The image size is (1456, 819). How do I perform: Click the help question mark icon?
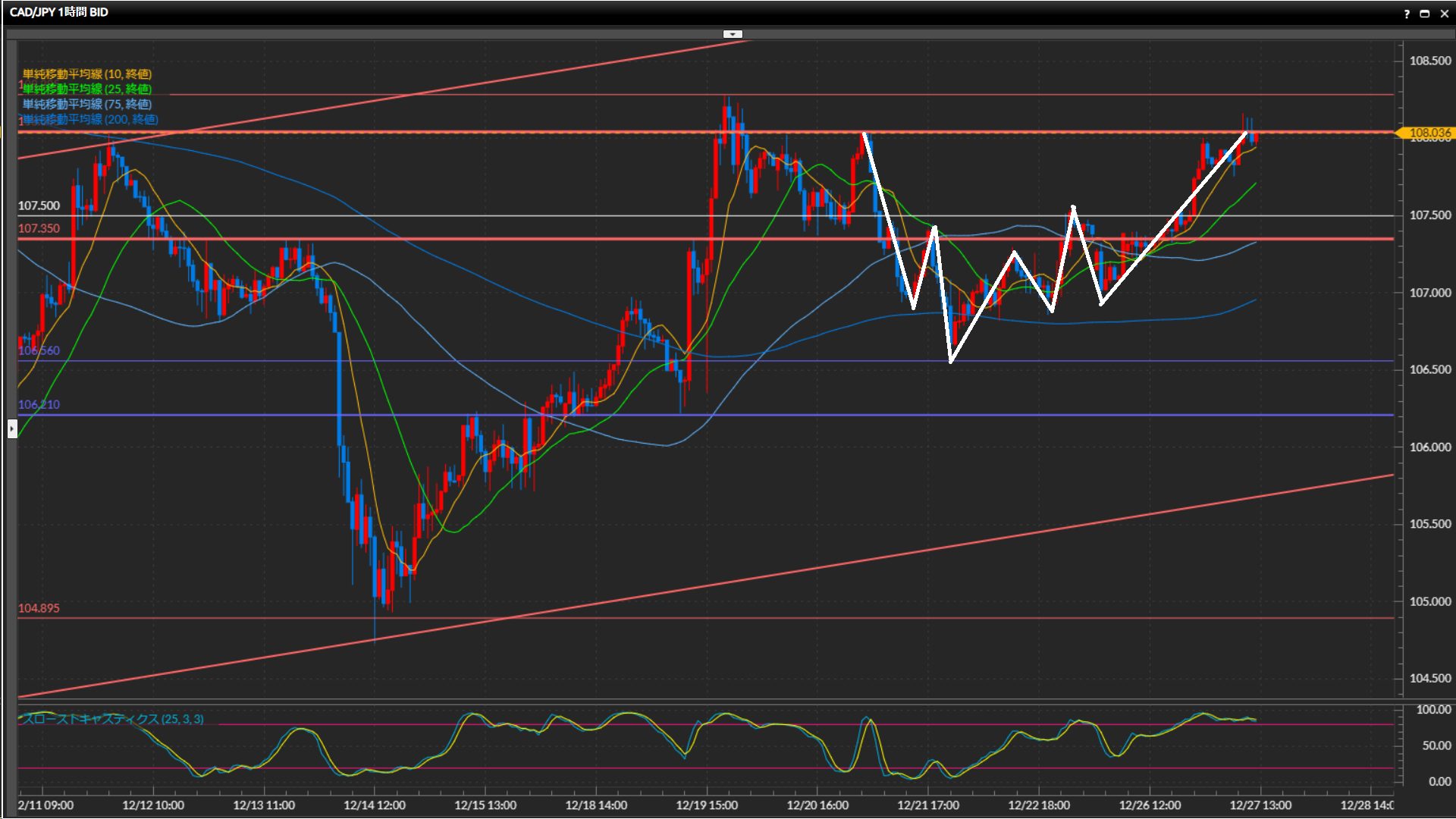(x=1407, y=13)
